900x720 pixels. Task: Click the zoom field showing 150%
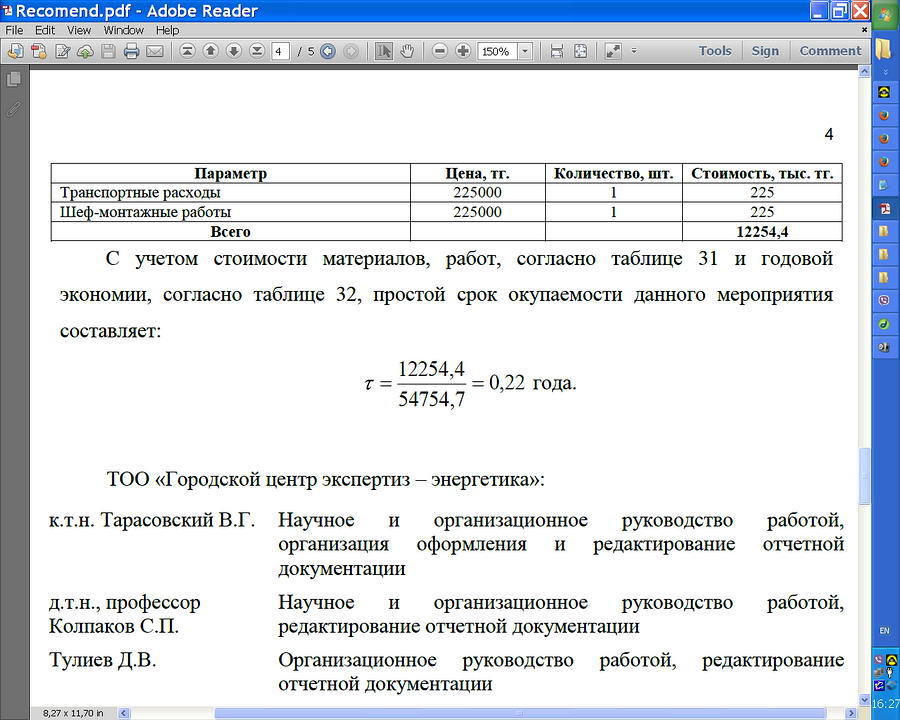(497, 52)
